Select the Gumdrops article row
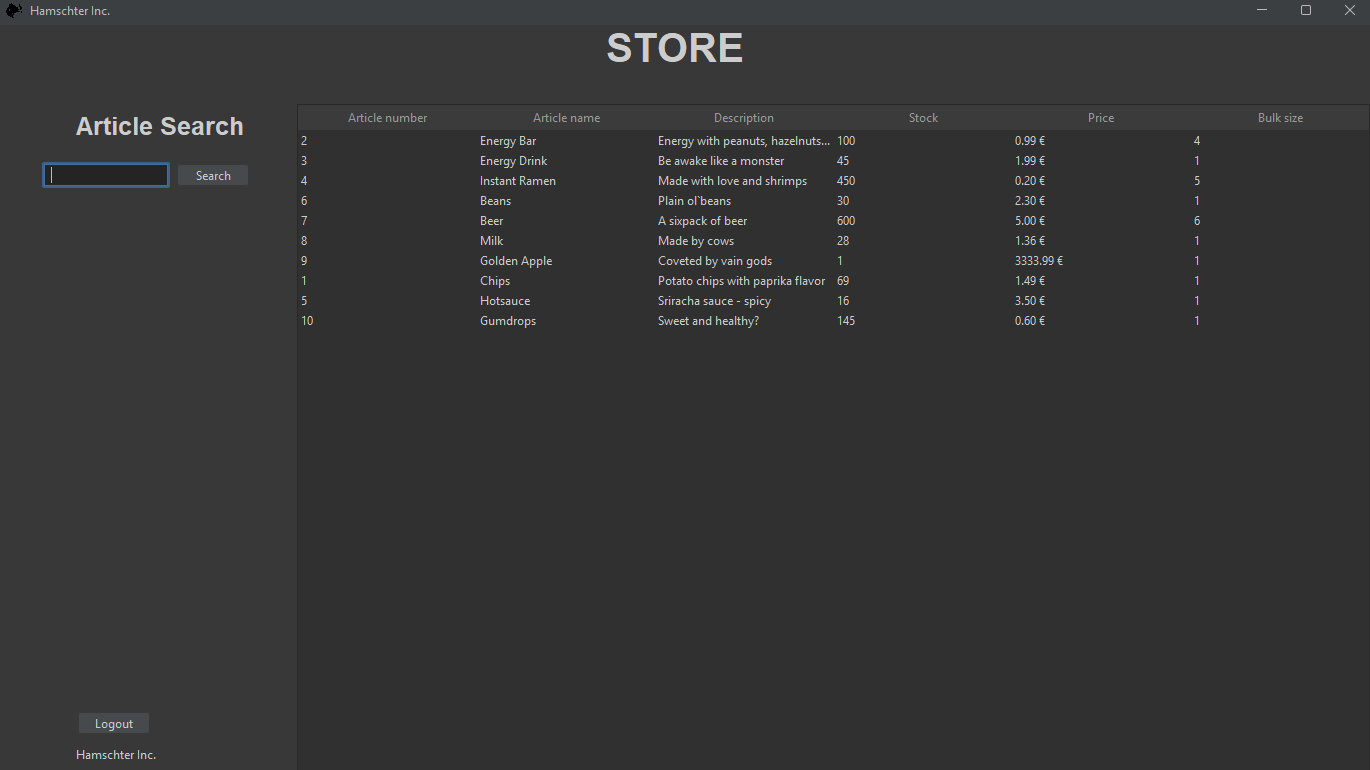Image resolution: width=1370 pixels, height=770 pixels. click(508, 321)
